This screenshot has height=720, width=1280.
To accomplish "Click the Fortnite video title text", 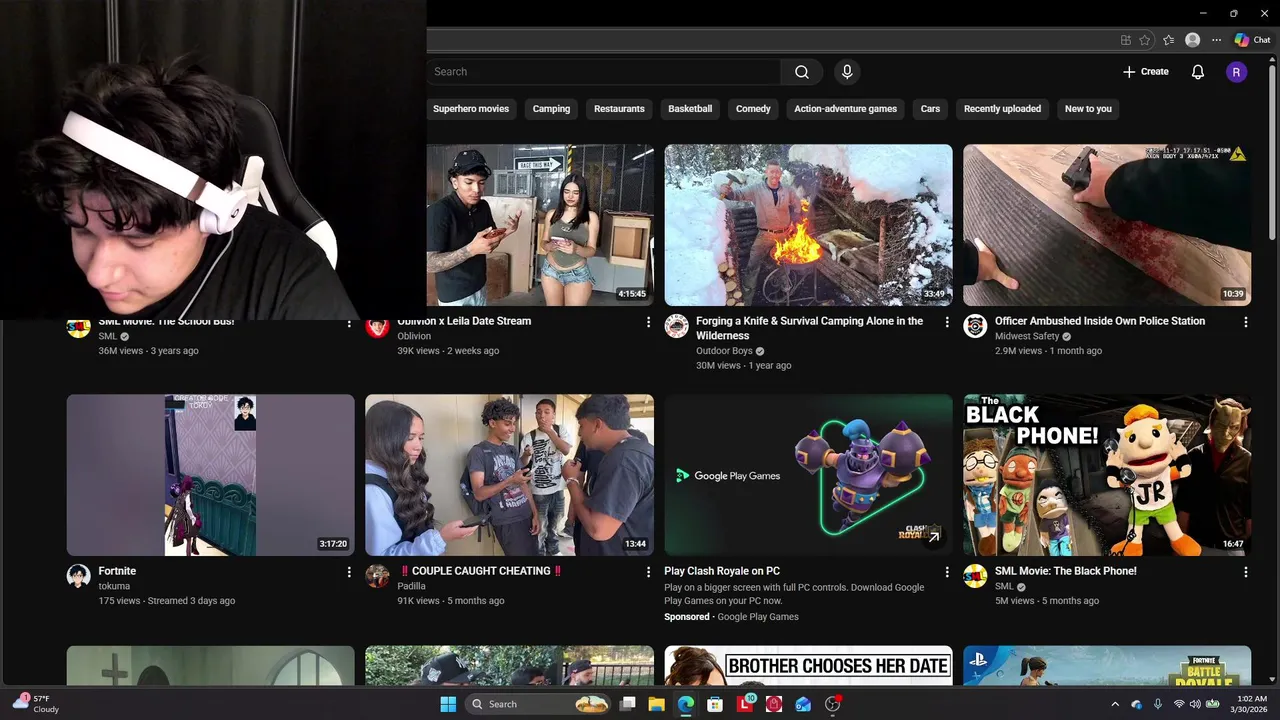I will [117, 571].
